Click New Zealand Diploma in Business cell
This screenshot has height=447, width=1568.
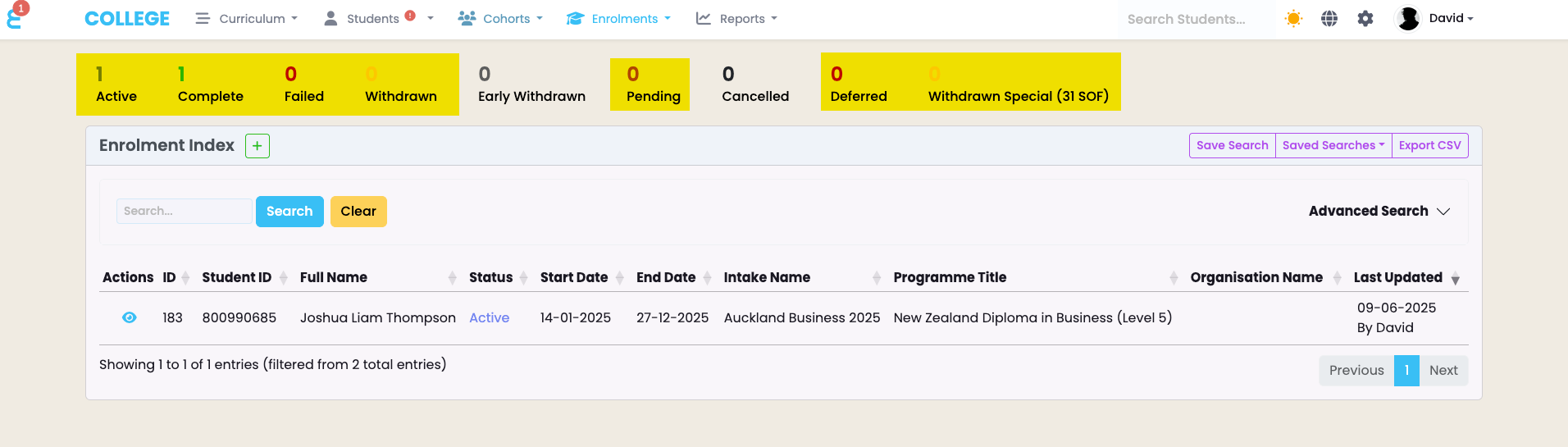click(x=1032, y=317)
